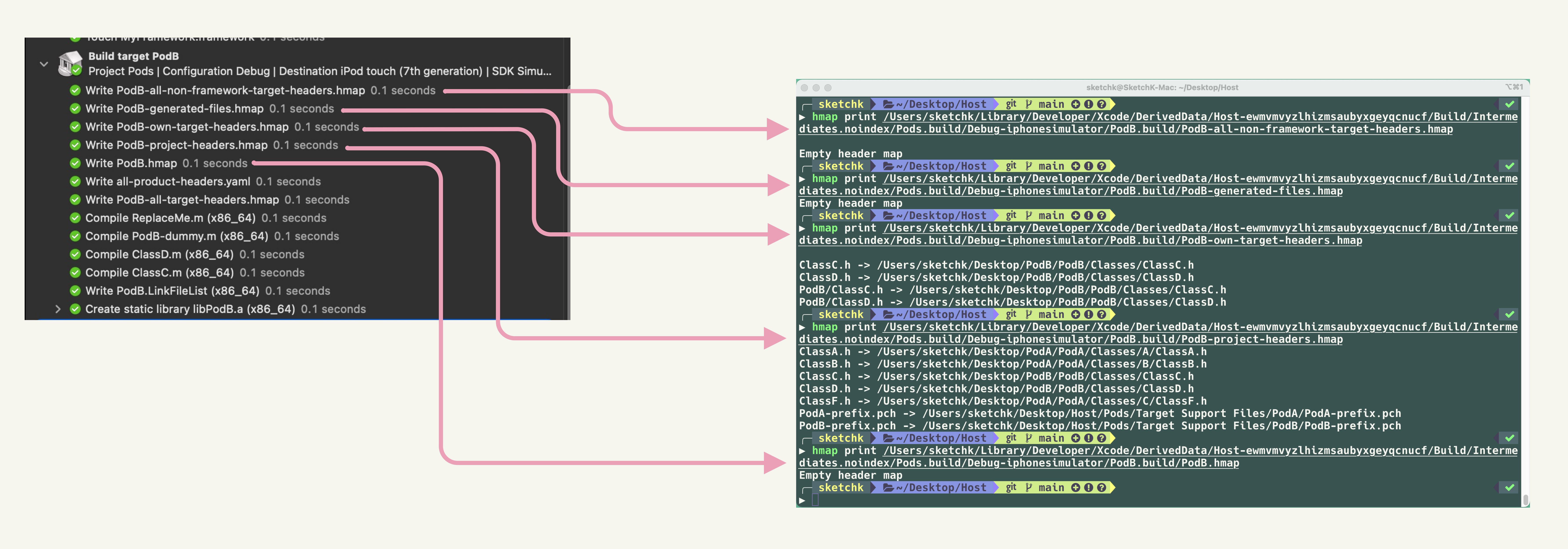Expand Create static library libPodB.a row
This screenshot has width=1568, height=549.
coord(58,309)
